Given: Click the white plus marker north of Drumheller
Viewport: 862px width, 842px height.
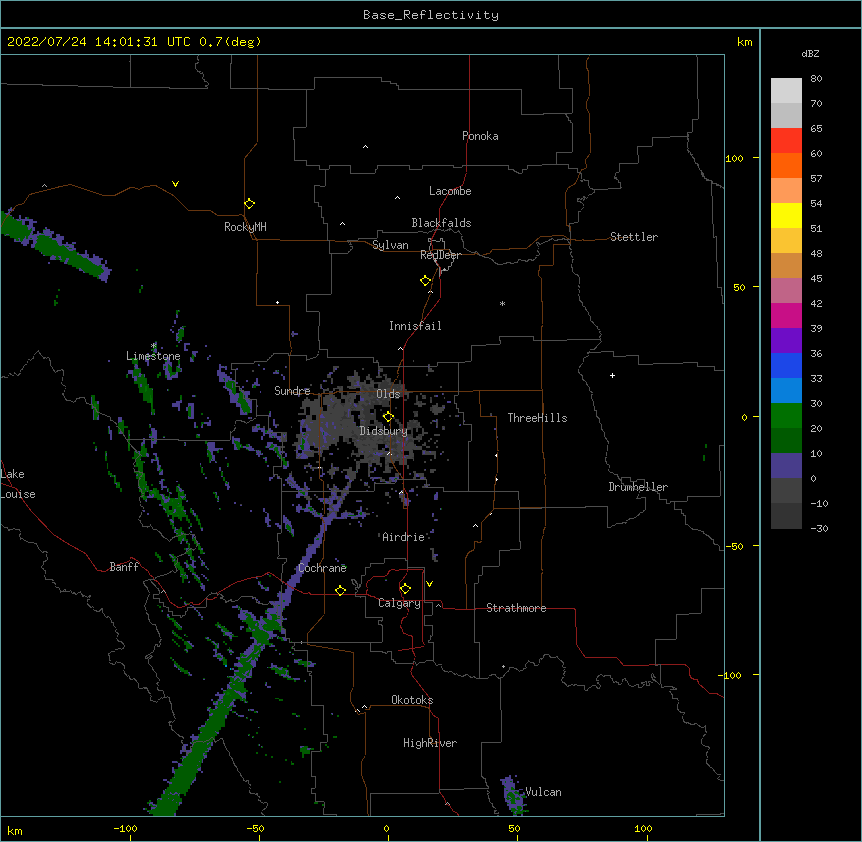Looking at the screenshot, I should [612, 375].
